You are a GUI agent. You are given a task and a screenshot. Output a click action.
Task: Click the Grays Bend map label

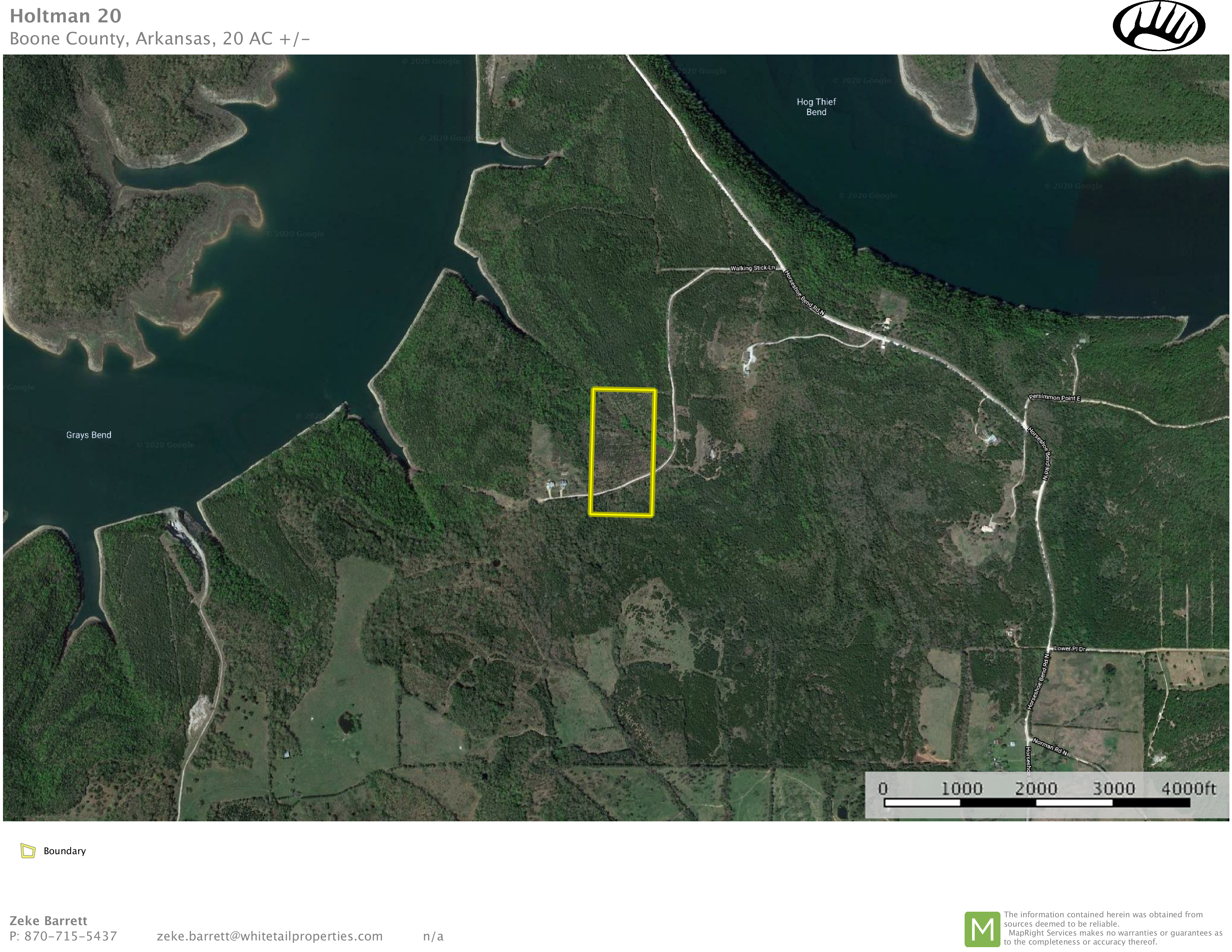[89, 435]
